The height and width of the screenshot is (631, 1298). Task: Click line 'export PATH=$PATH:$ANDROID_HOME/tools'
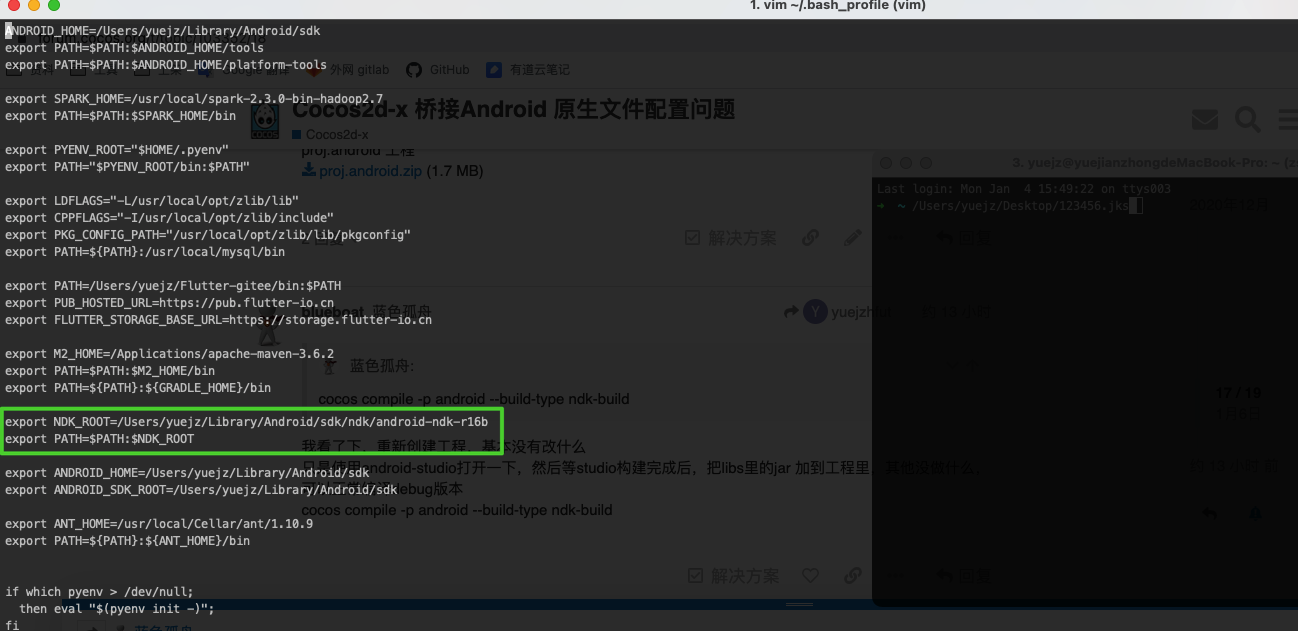tap(134, 47)
